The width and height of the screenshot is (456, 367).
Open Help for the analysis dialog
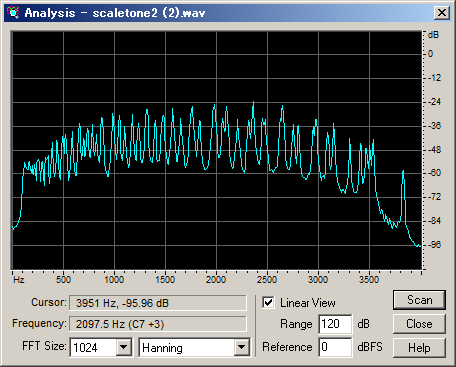pos(419,348)
